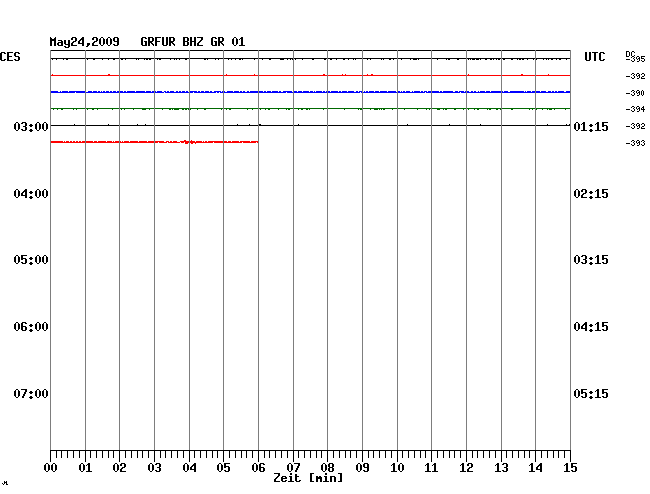The width and height of the screenshot is (650, 494).
Task: Click the Zeit [min] axis title
Action: pos(308,478)
